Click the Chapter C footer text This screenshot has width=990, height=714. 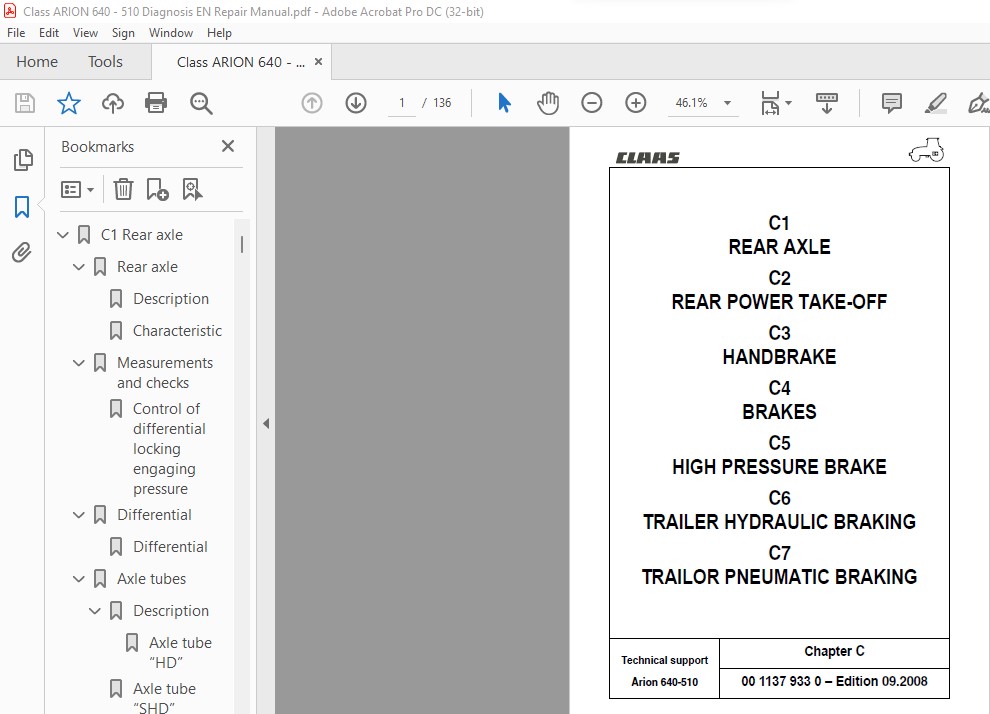pyautogui.click(x=834, y=651)
